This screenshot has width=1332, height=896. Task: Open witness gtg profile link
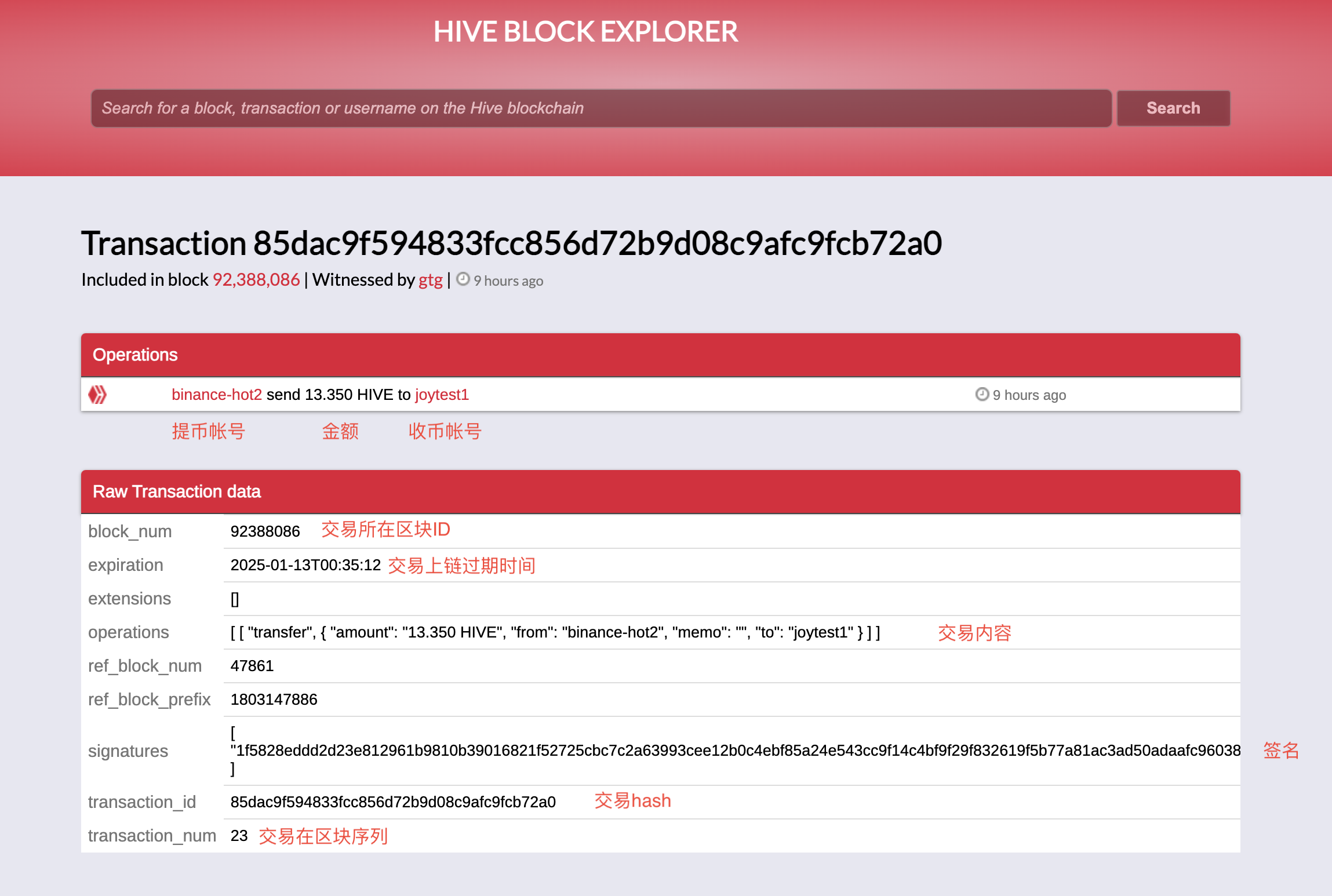coord(430,280)
